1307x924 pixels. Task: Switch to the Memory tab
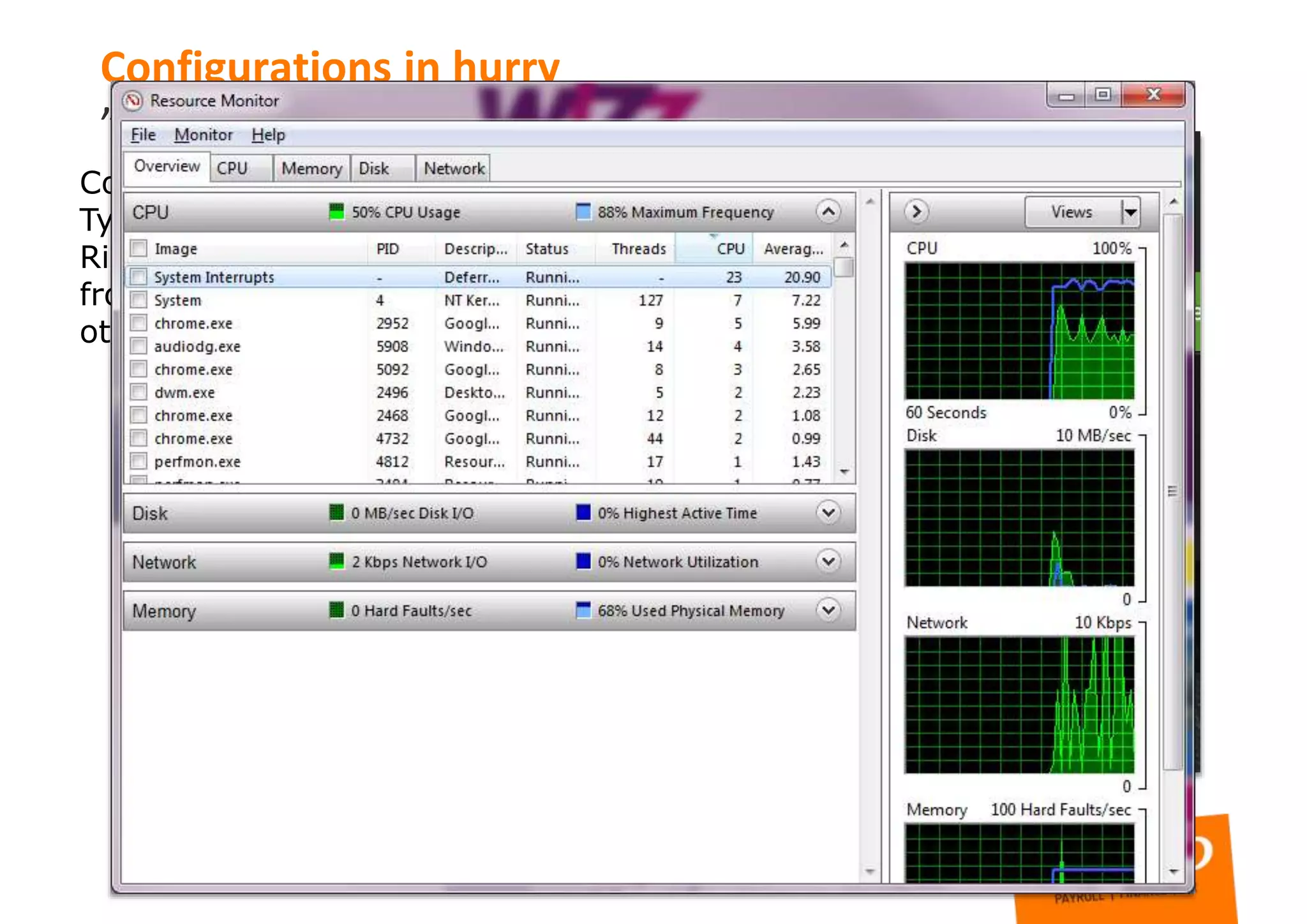311,168
